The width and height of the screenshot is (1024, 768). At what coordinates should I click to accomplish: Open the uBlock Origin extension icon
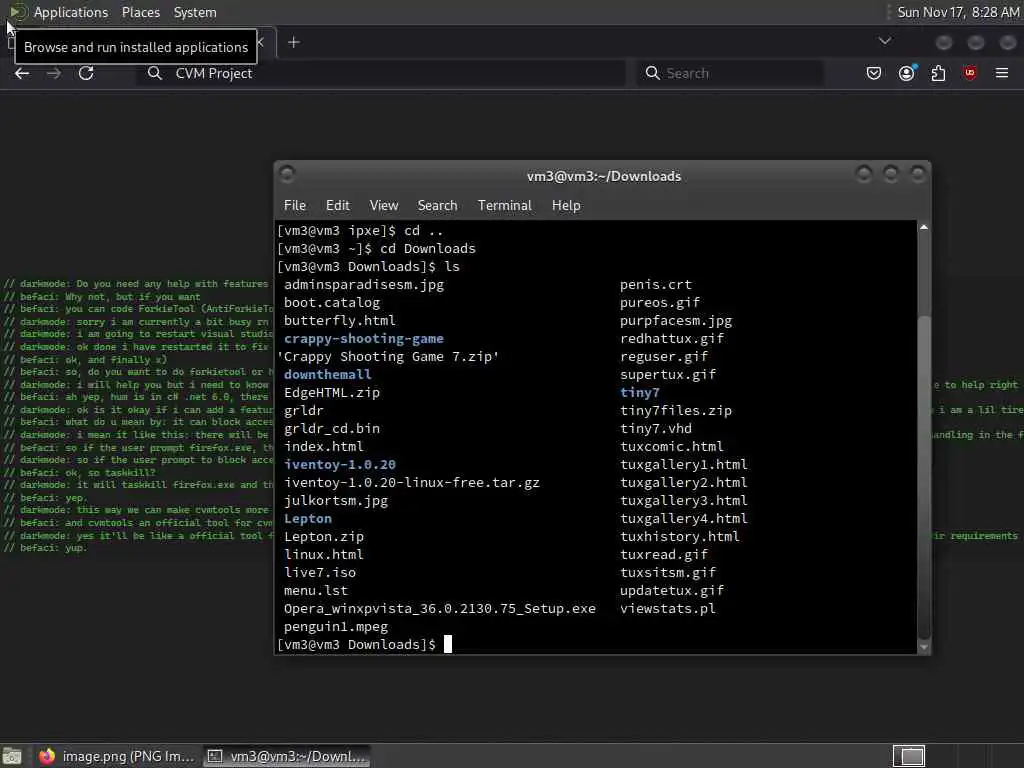click(x=970, y=73)
